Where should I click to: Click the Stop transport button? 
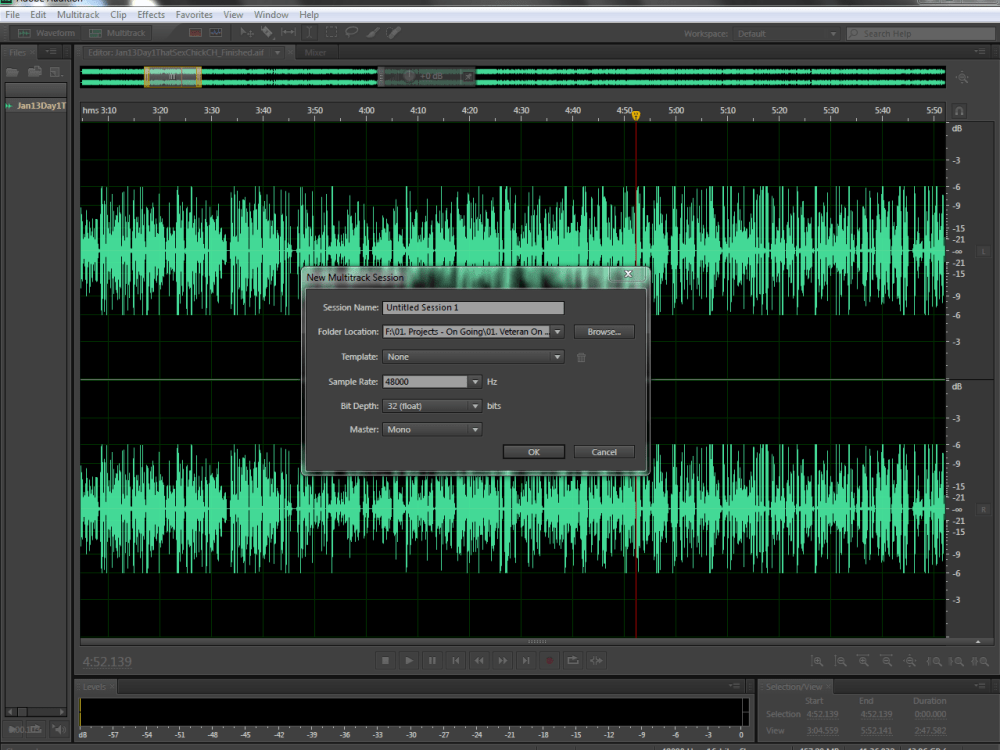click(385, 661)
